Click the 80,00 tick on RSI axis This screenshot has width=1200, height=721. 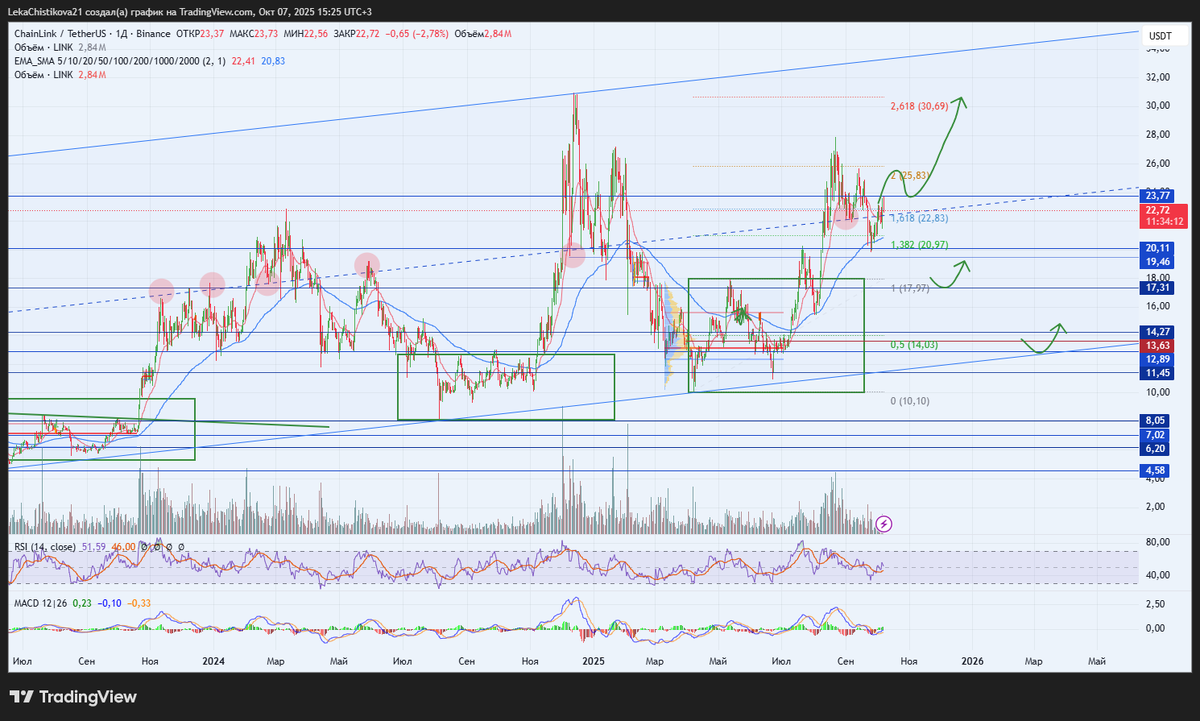pyautogui.click(x=1158, y=542)
